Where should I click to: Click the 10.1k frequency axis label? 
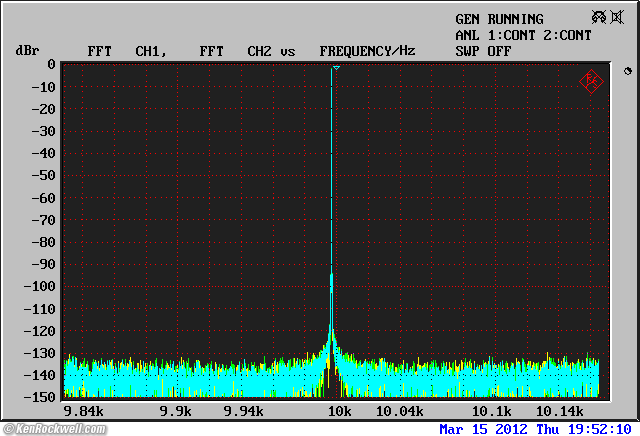tap(491, 411)
